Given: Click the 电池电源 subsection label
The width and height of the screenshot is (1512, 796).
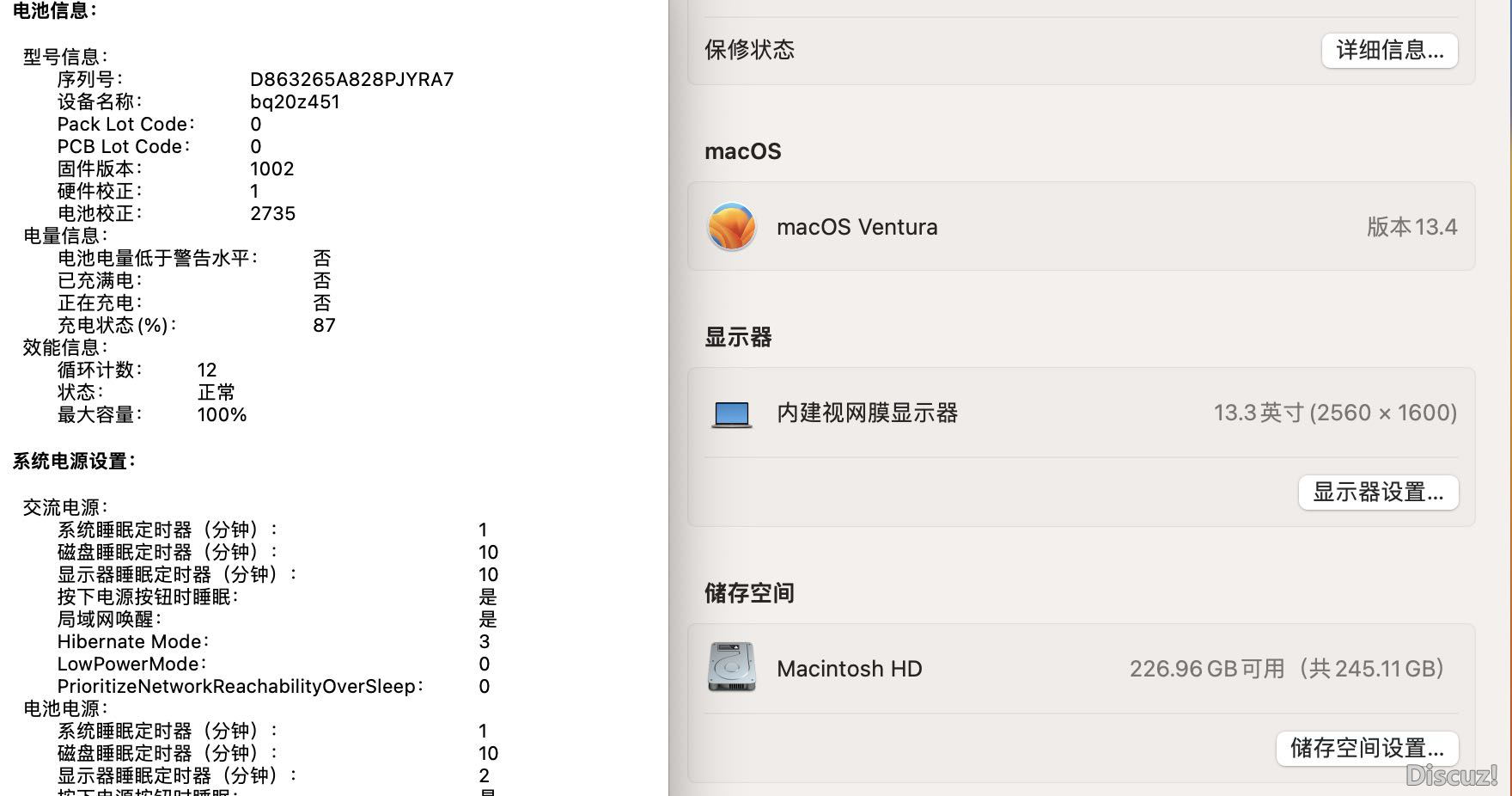Looking at the screenshot, I should click(x=65, y=708).
